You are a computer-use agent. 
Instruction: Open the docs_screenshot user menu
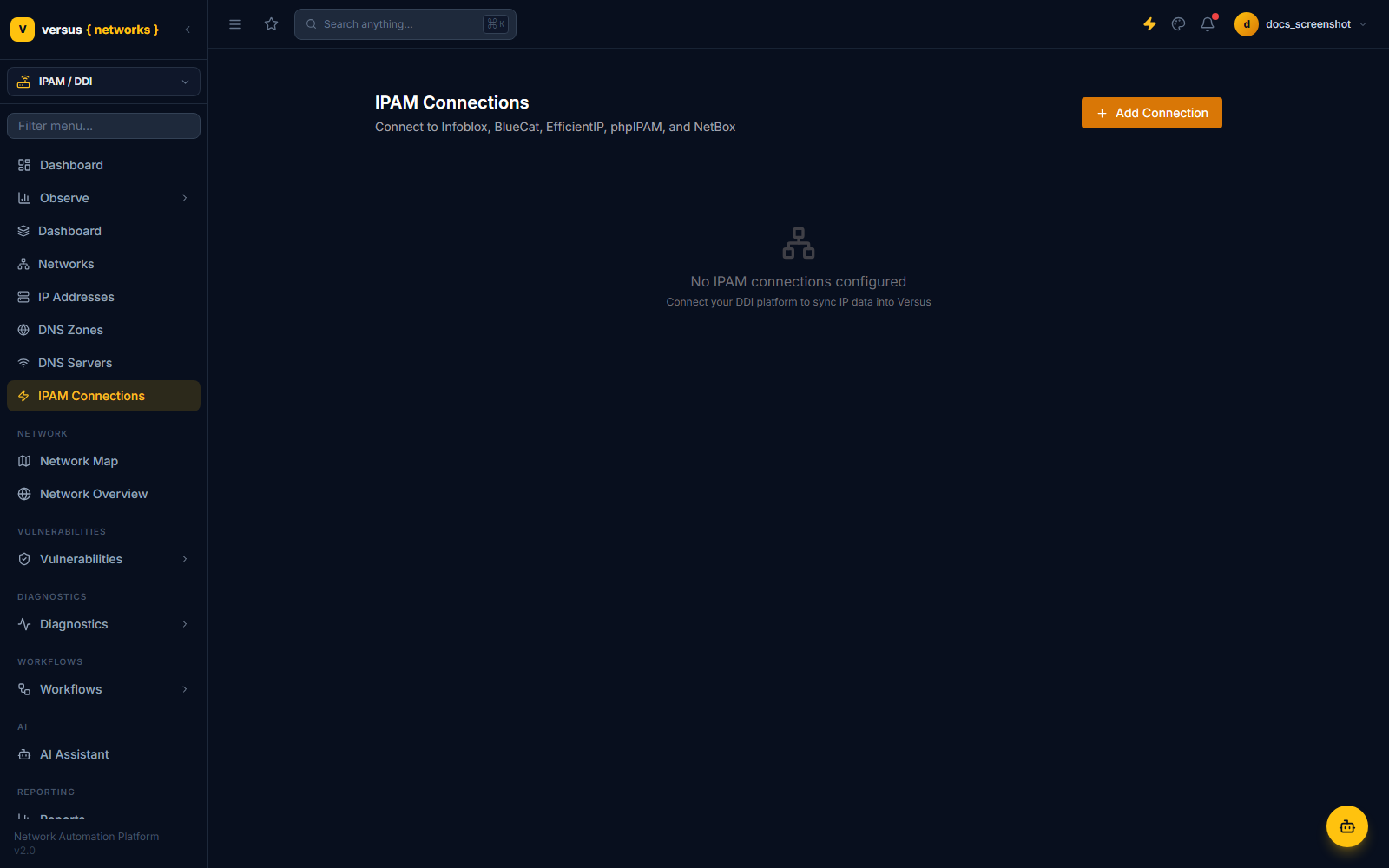[x=1301, y=24]
